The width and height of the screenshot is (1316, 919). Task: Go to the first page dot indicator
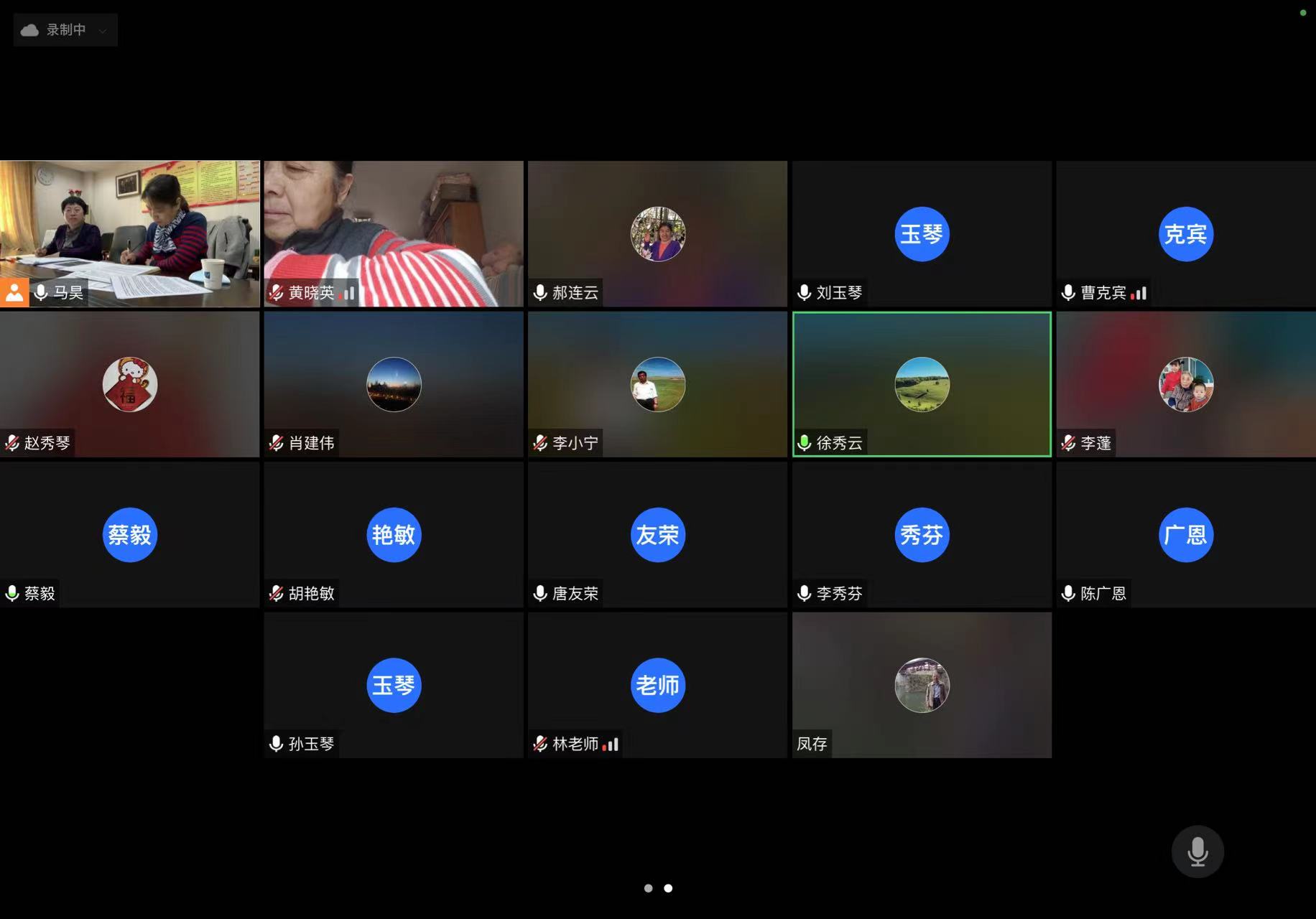point(648,888)
